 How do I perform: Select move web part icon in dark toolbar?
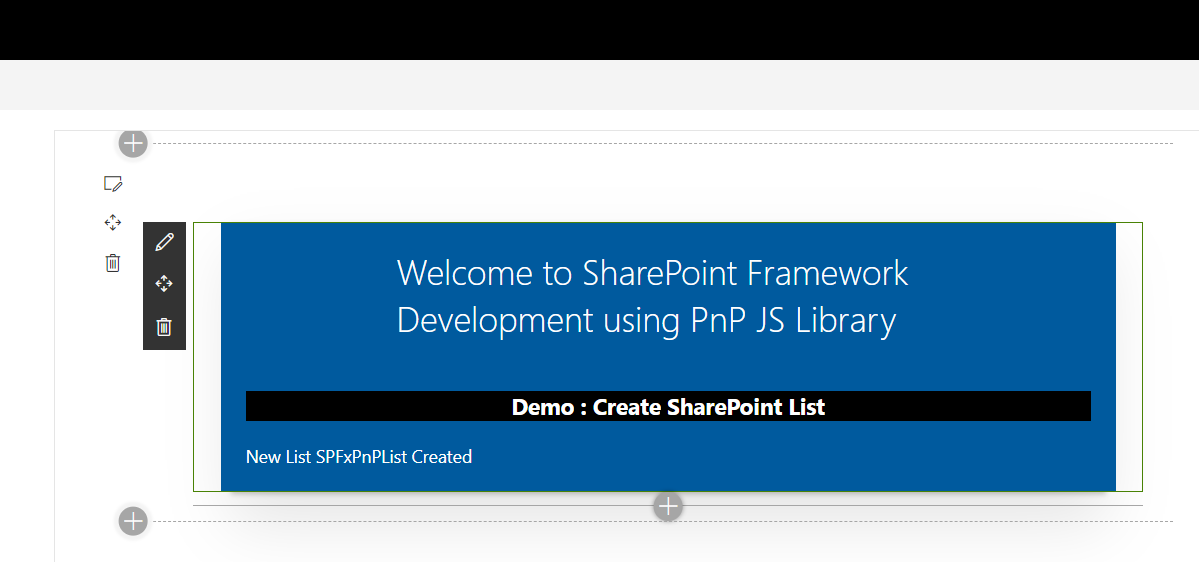tap(164, 284)
